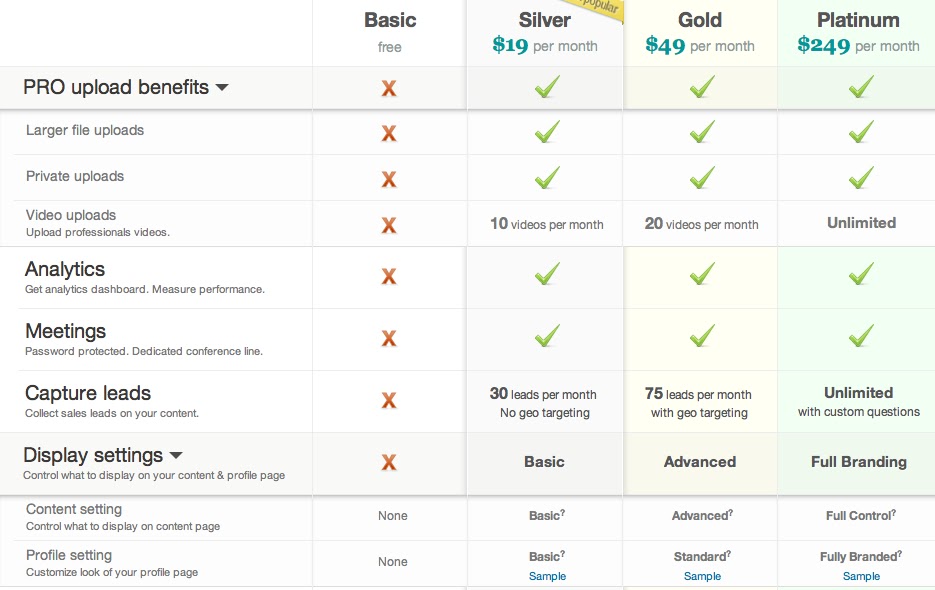Collapse the PRO upload benefits section
Screen dimensions: 935x590
coord(222,88)
